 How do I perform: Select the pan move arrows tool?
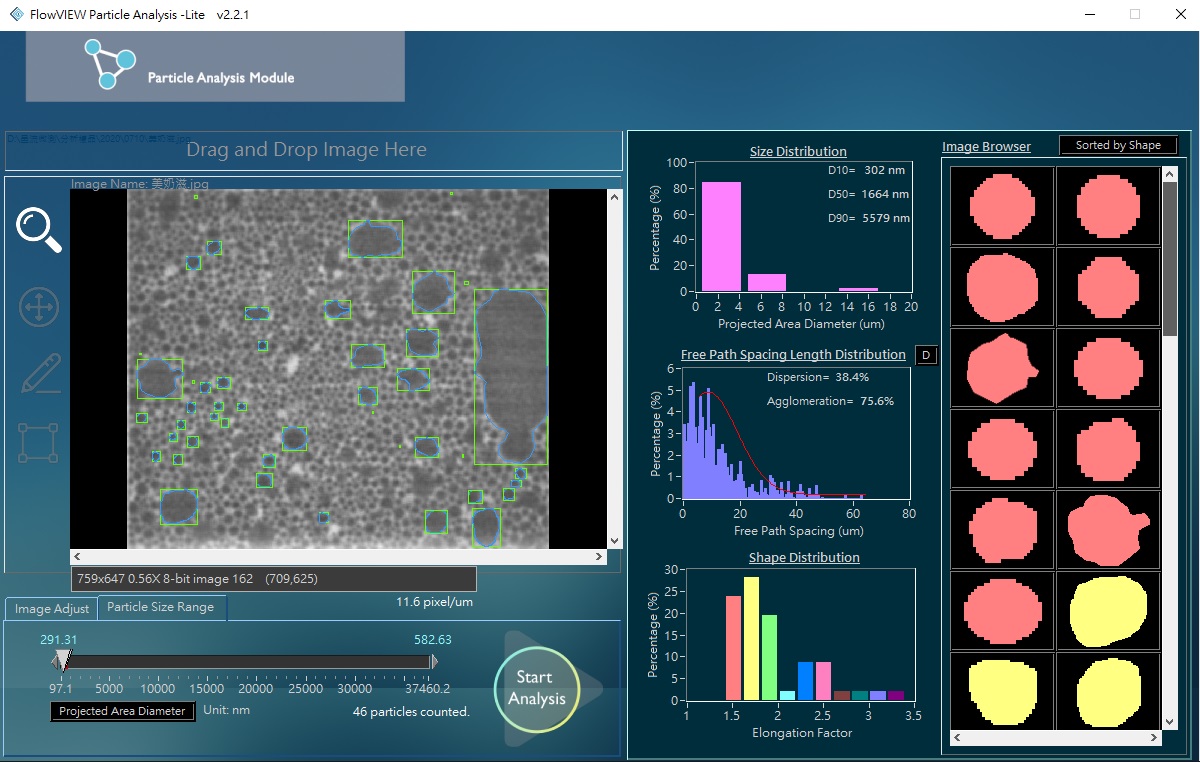coord(39,307)
